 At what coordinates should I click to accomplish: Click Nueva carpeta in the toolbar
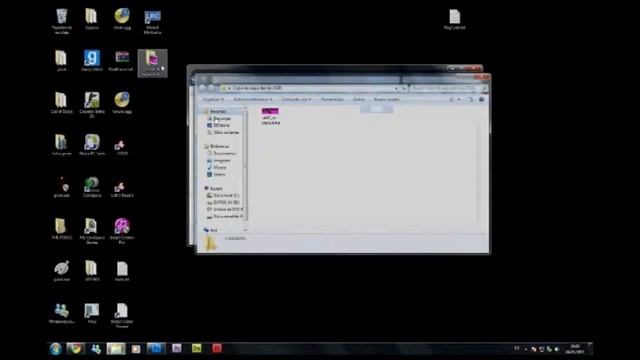[386, 99]
